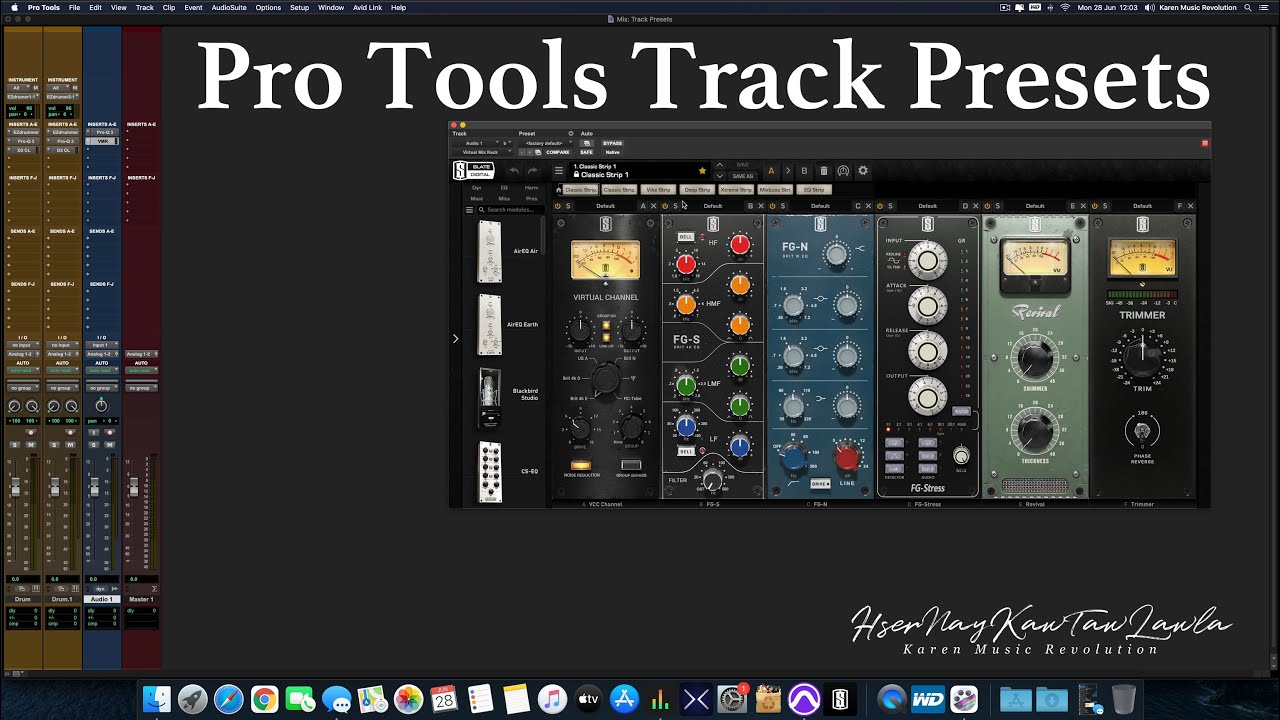Select the AirEQ Earth module thumbnail
Image resolution: width=1280 pixels, height=720 pixels.
489,325
